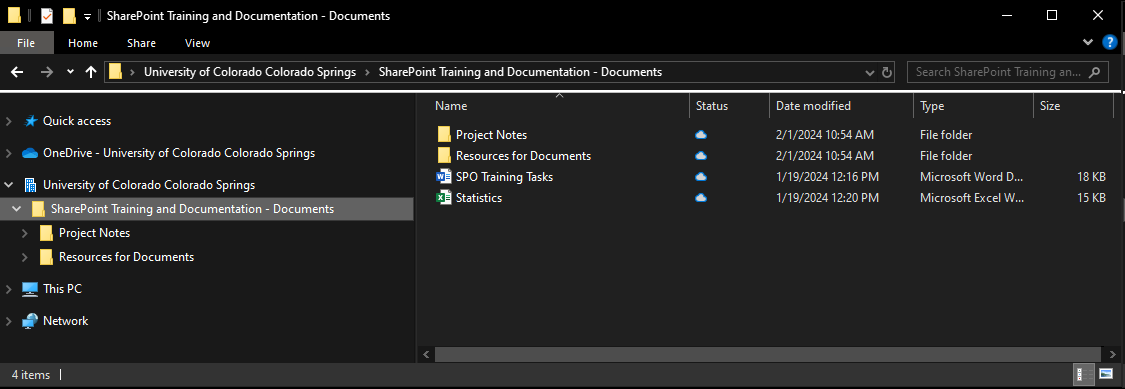
Task: Switch to Large icons view in status bar
Action: pos(1106,374)
